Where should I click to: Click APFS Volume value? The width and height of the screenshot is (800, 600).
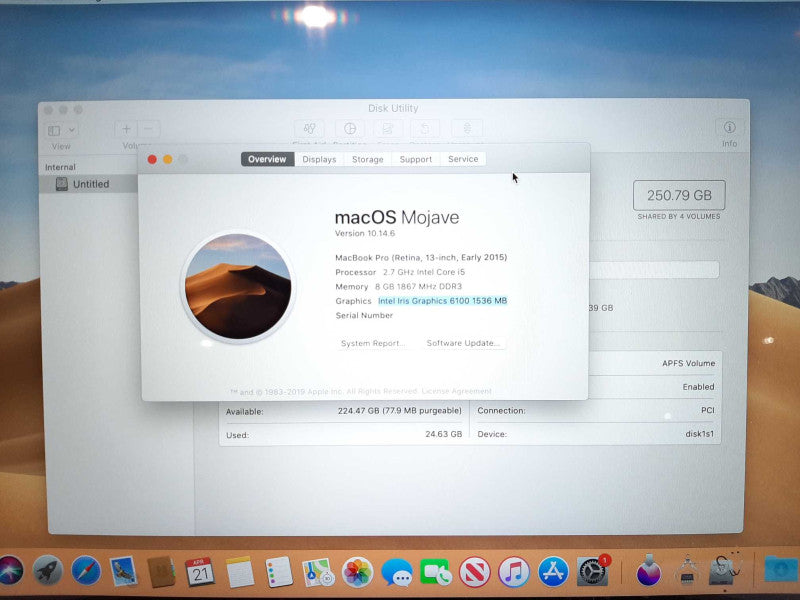[x=688, y=363]
